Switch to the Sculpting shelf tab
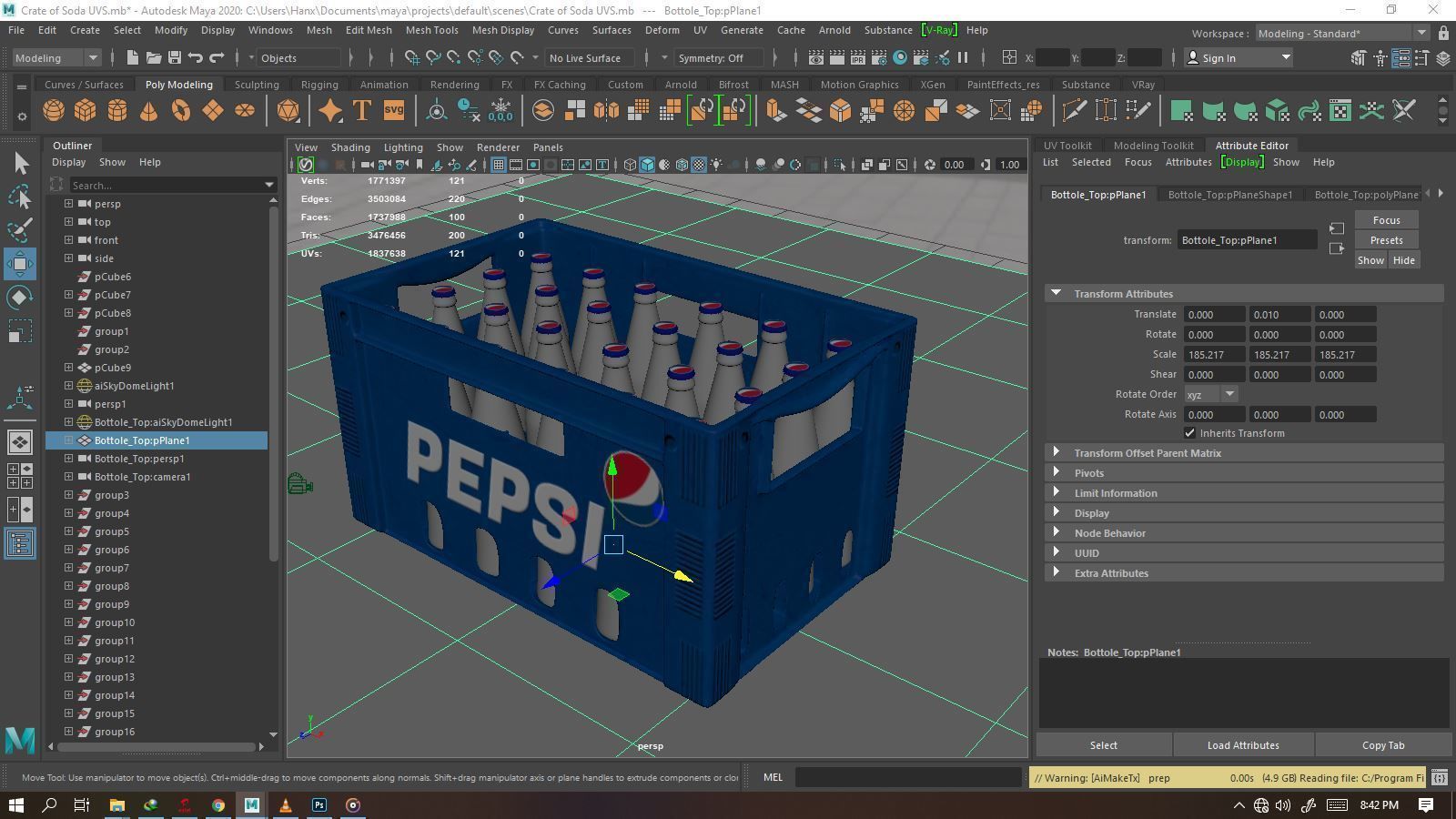This screenshot has width=1456, height=819. click(257, 85)
